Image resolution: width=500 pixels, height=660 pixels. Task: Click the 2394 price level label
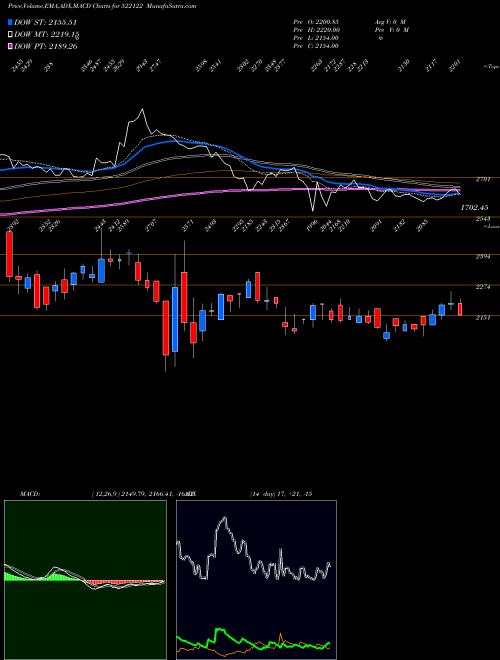coord(483,256)
